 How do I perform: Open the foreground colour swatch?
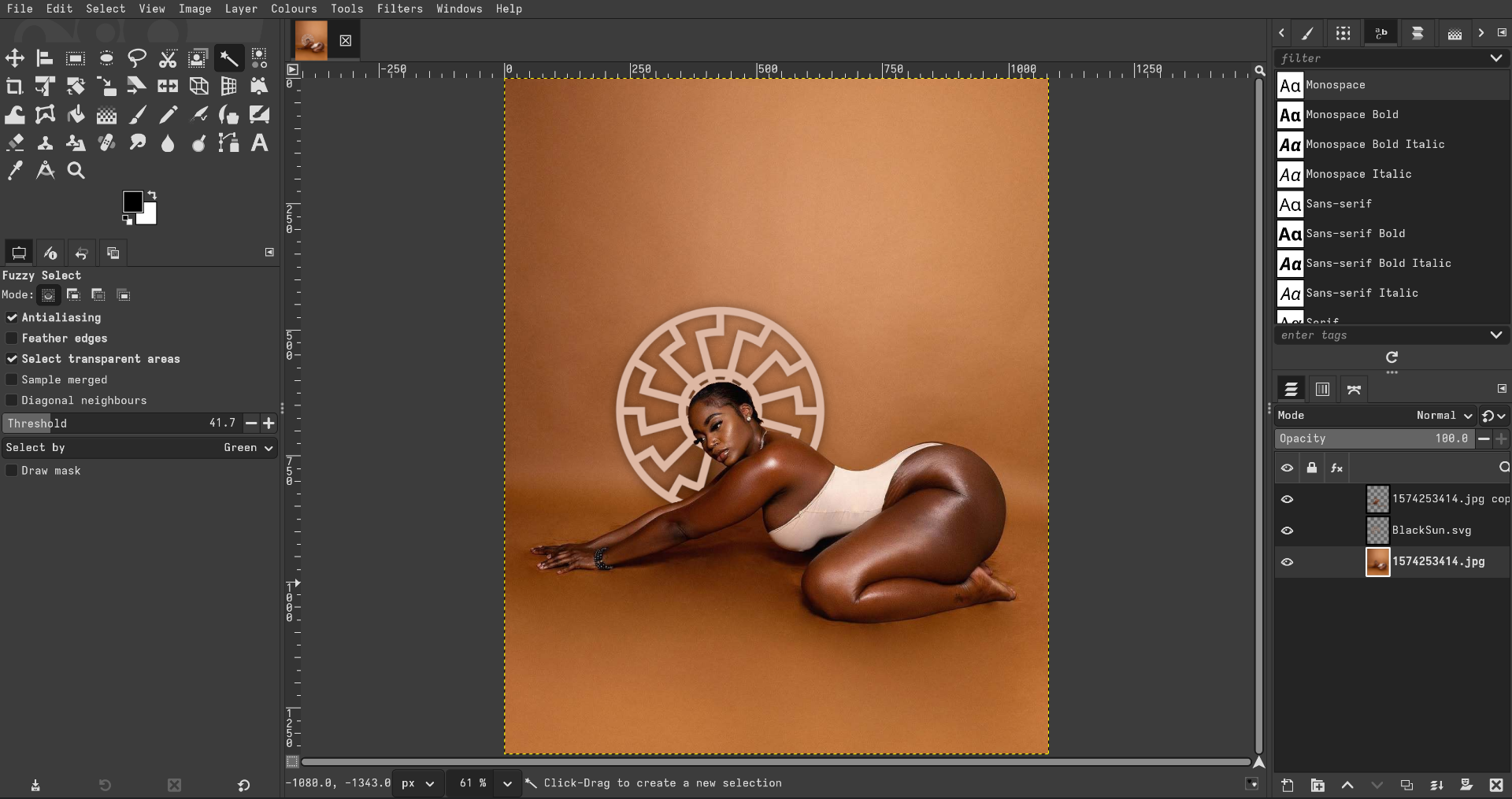pyautogui.click(x=132, y=202)
